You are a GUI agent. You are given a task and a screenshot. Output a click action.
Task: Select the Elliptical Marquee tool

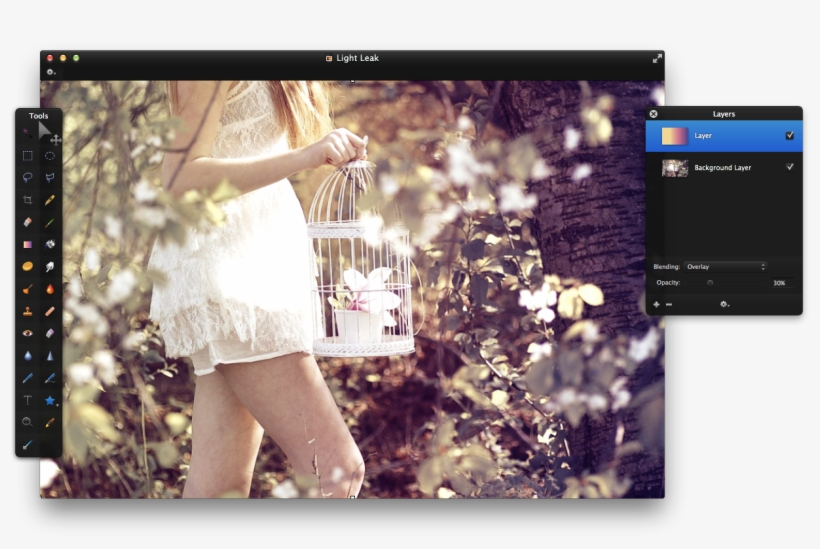point(50,156)
